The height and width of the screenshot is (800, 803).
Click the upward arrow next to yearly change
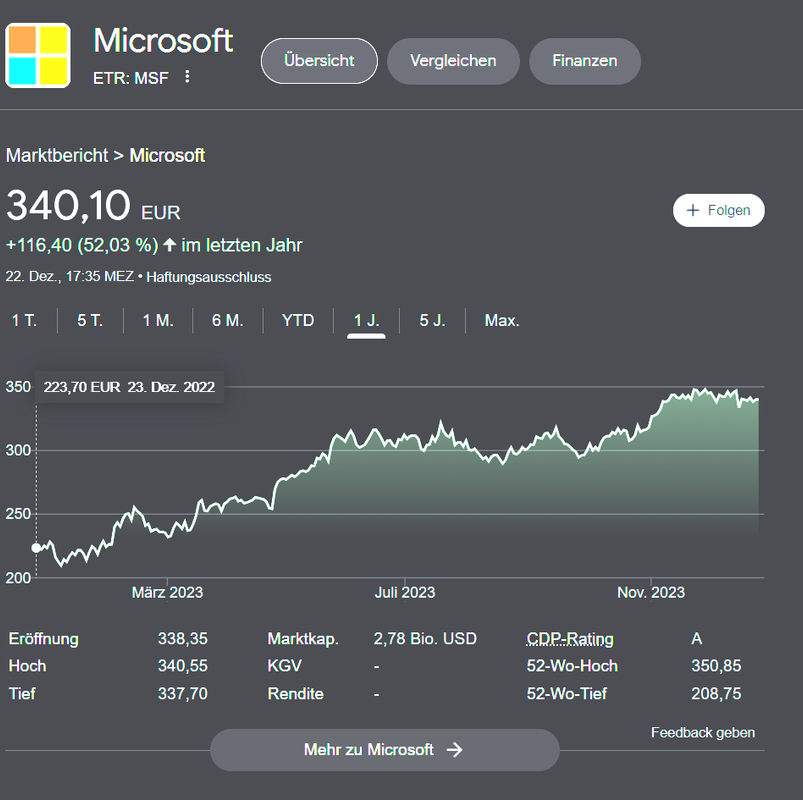pos(170,245)
